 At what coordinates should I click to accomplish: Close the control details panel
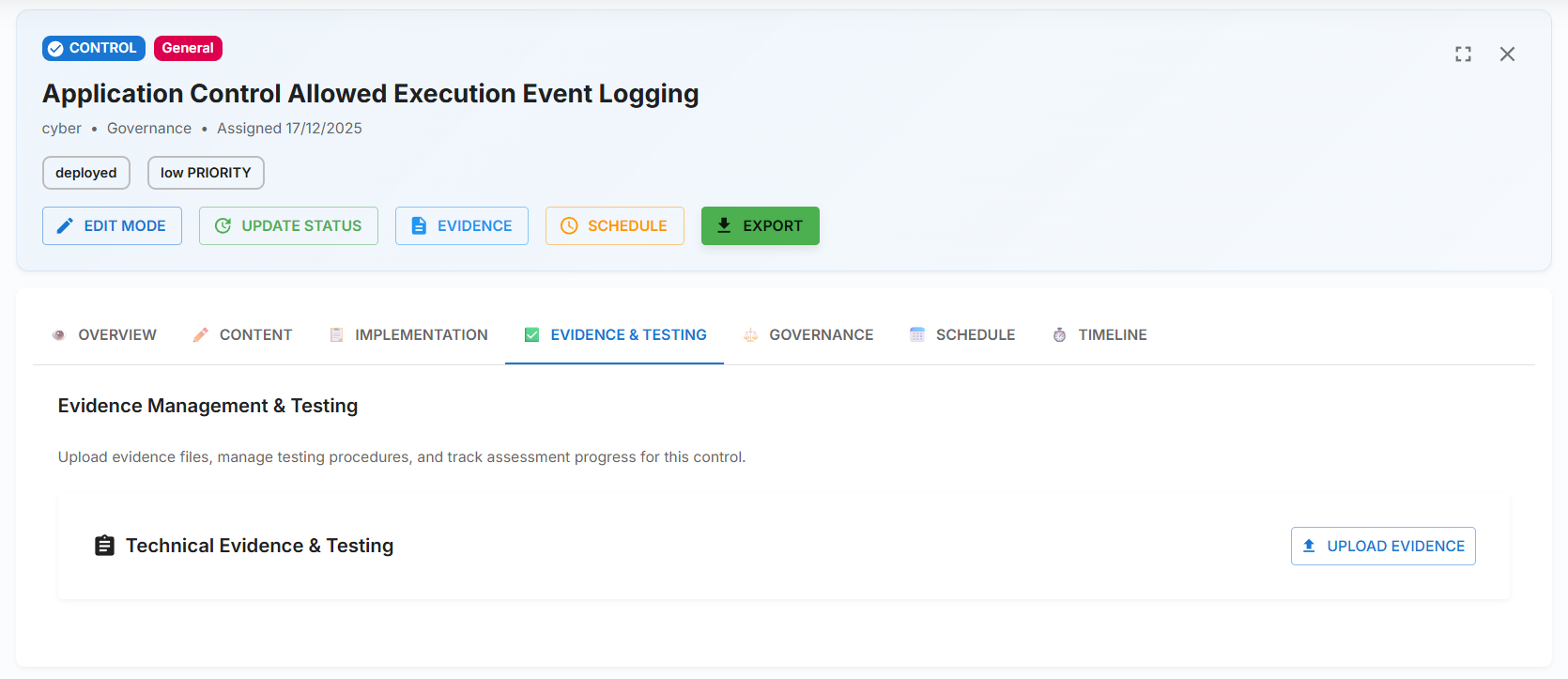pyautogui.click(x=1507, y=54)
